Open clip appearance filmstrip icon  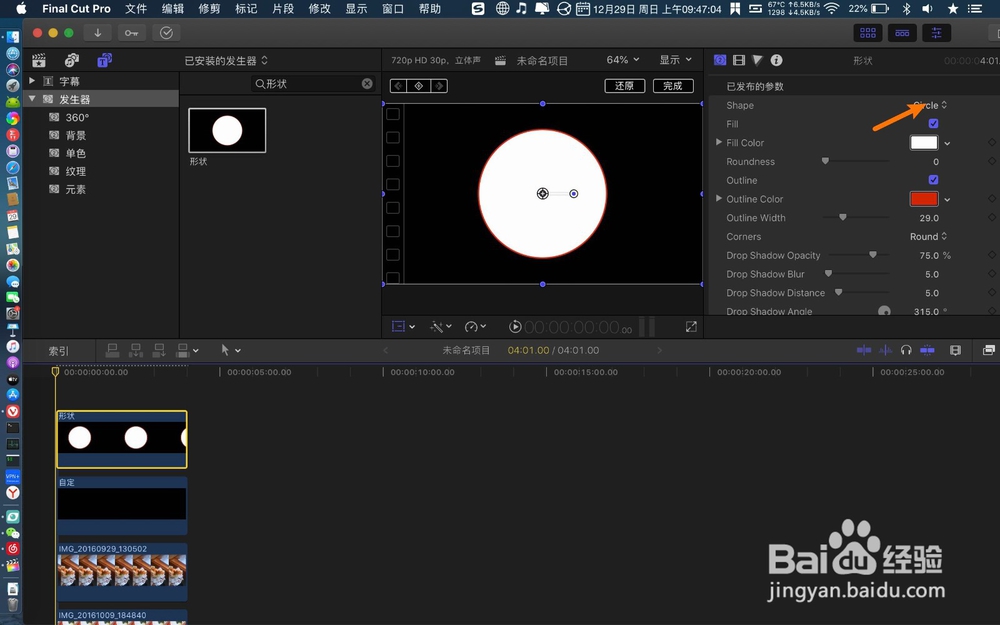click(x=955, y=350)
